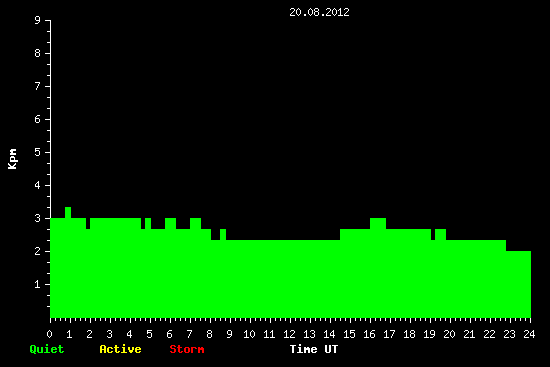This screenshot has height=367, width=550.
Task: Click the yellow Active legend label
Action: pos(120,349)
